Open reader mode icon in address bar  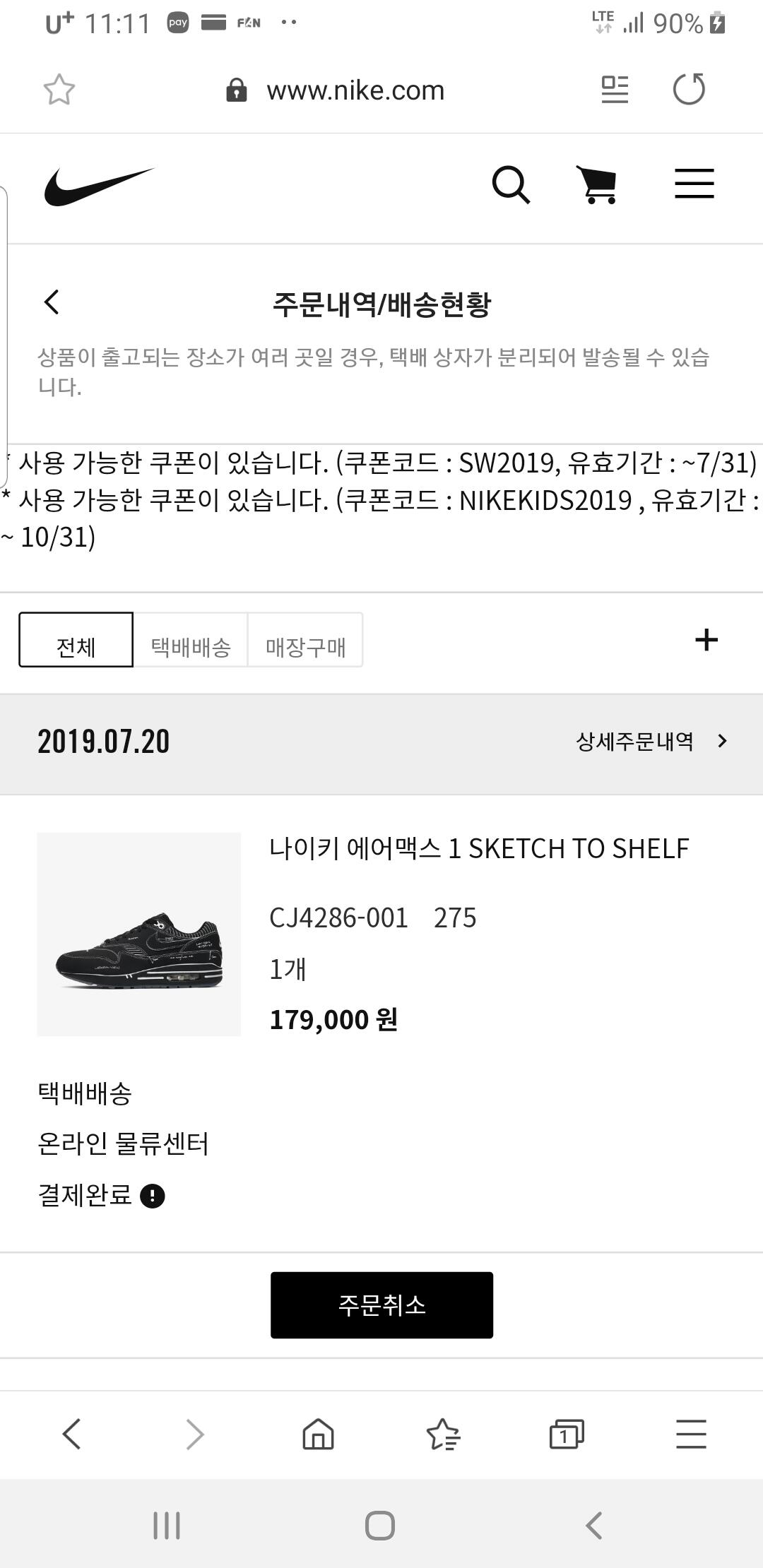pos(614,90)
